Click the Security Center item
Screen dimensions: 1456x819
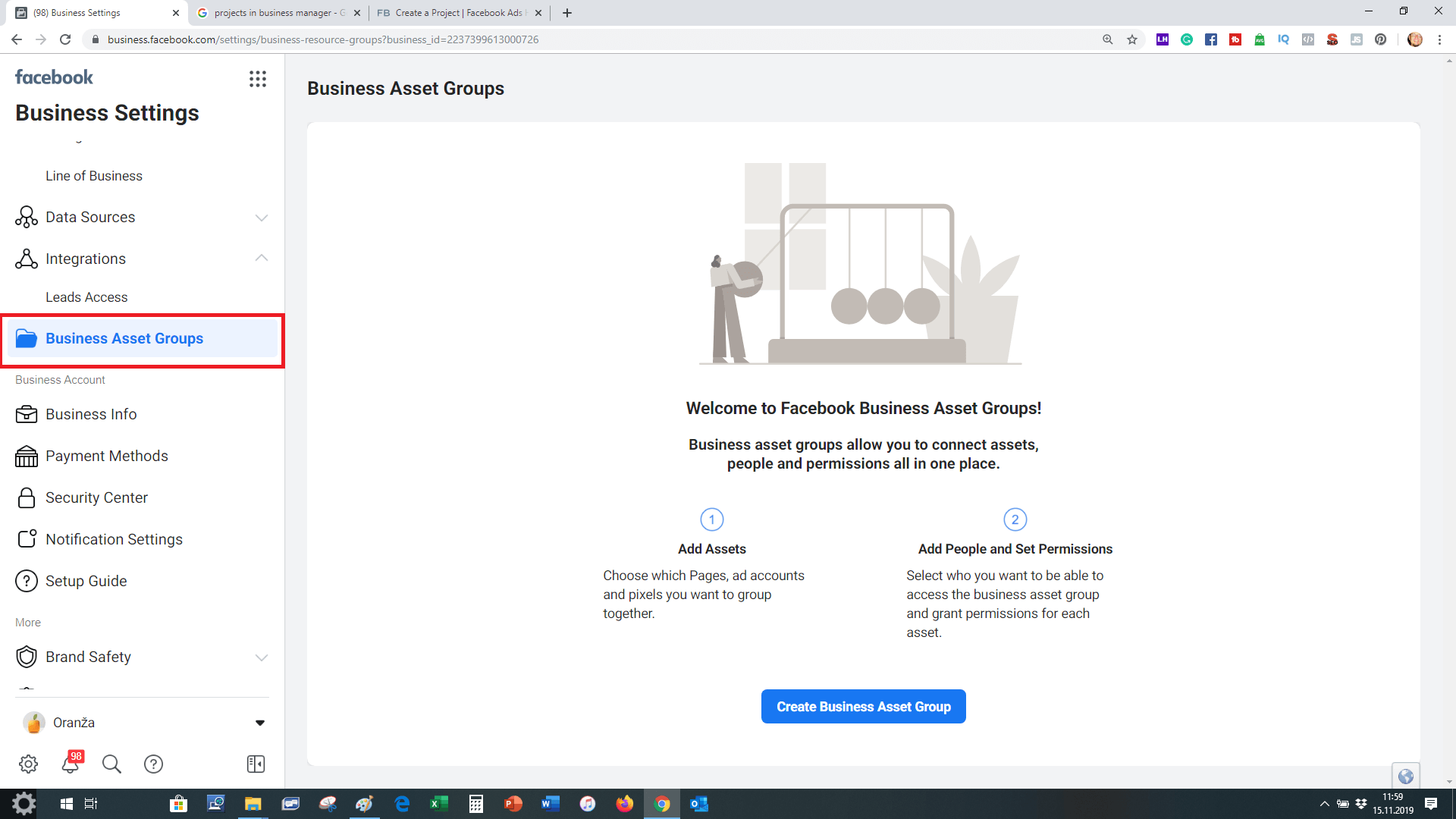pyautogui.click(x=96, y=497)
